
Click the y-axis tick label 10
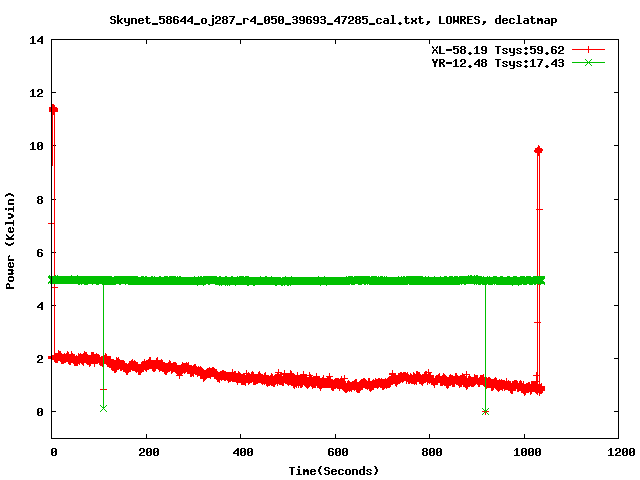[36, 146]
